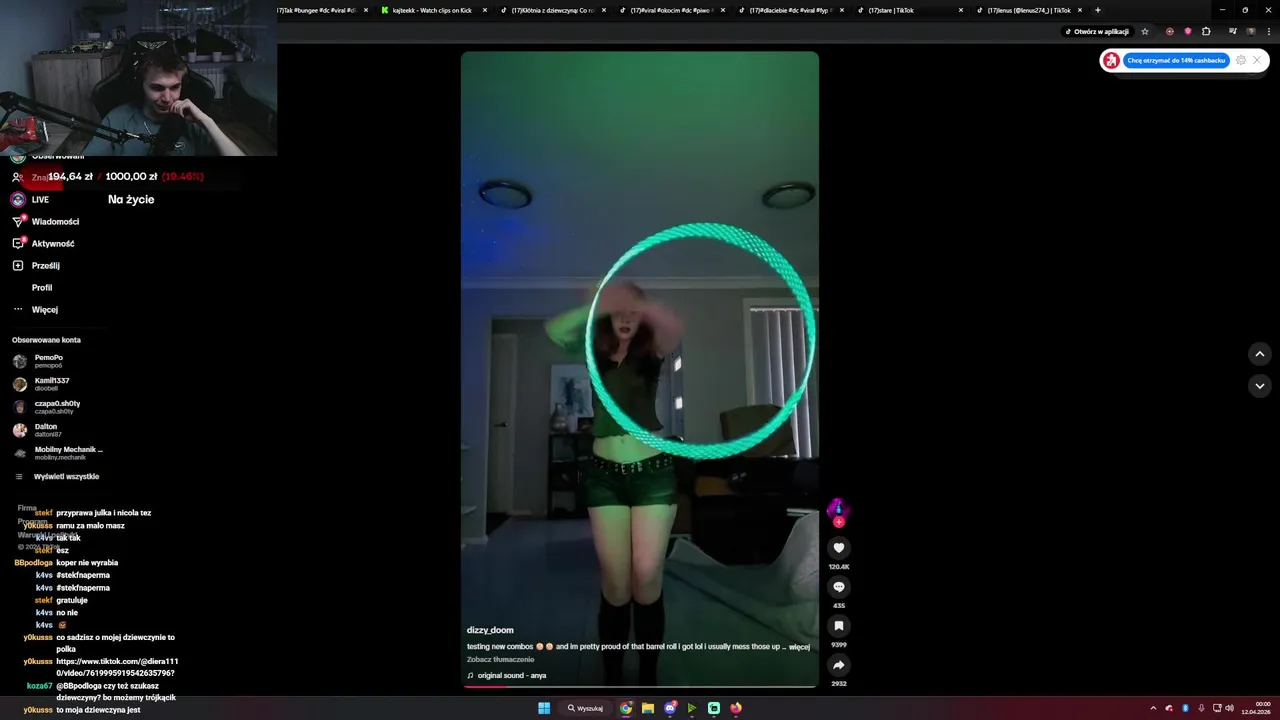Click chat message 'to moja dziewczyna jest'
The width and height of the screenshot is (1280, 720).
(98, 710)
